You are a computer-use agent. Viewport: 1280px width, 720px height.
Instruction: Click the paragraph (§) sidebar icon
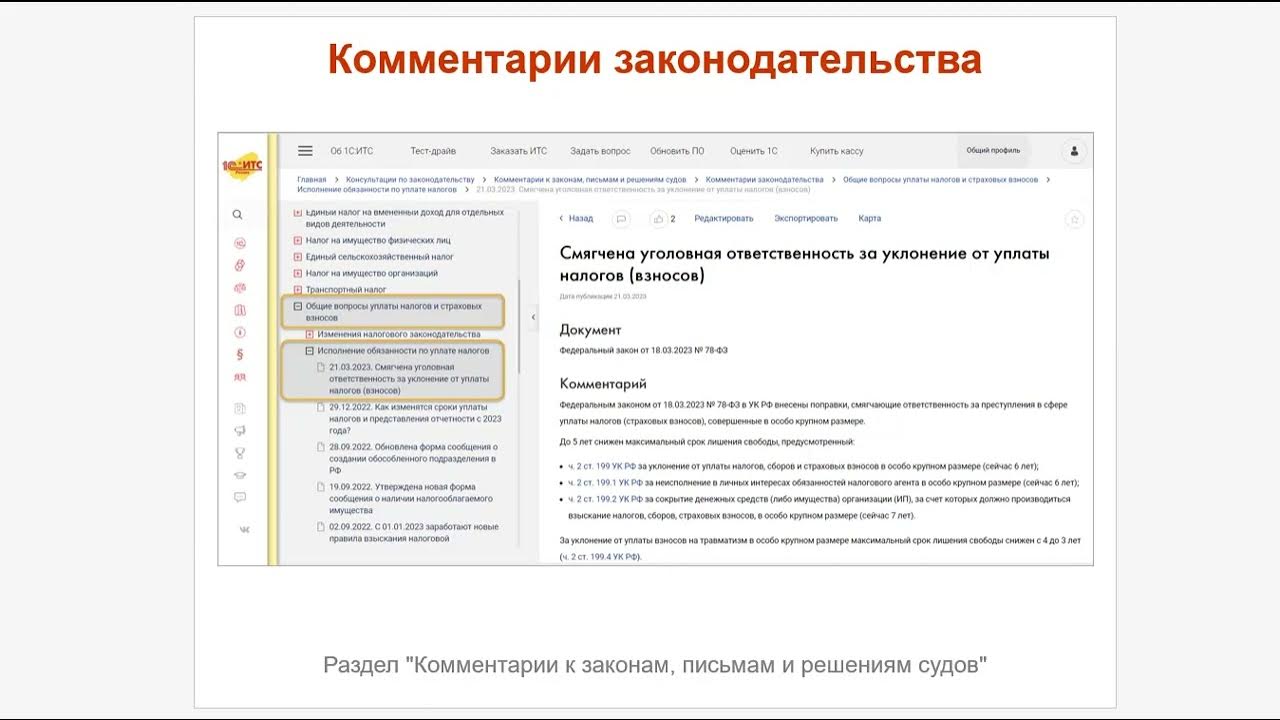pos(239,354)
